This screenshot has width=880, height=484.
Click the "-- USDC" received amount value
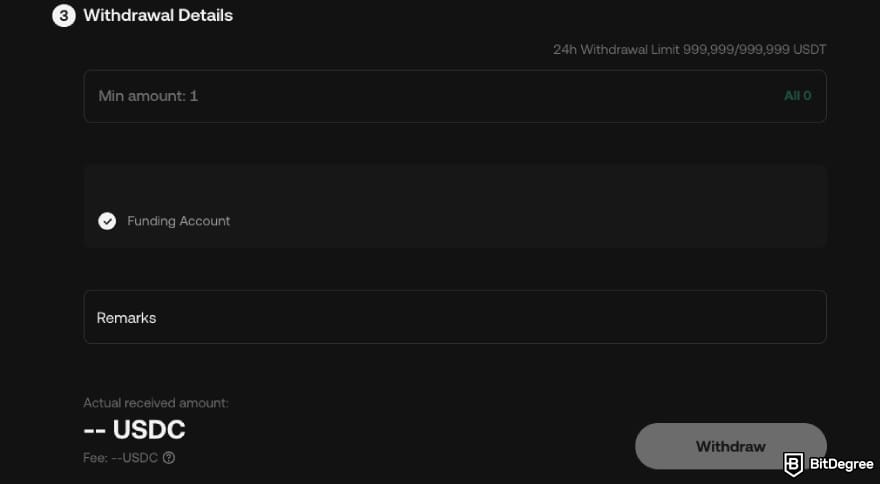click(134, 431)
